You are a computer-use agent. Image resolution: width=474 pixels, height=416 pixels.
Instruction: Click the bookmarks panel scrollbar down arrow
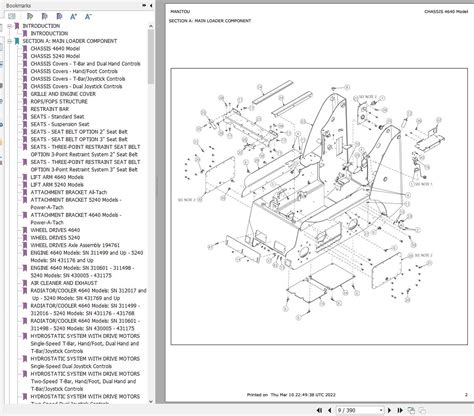tap(151, 401)
